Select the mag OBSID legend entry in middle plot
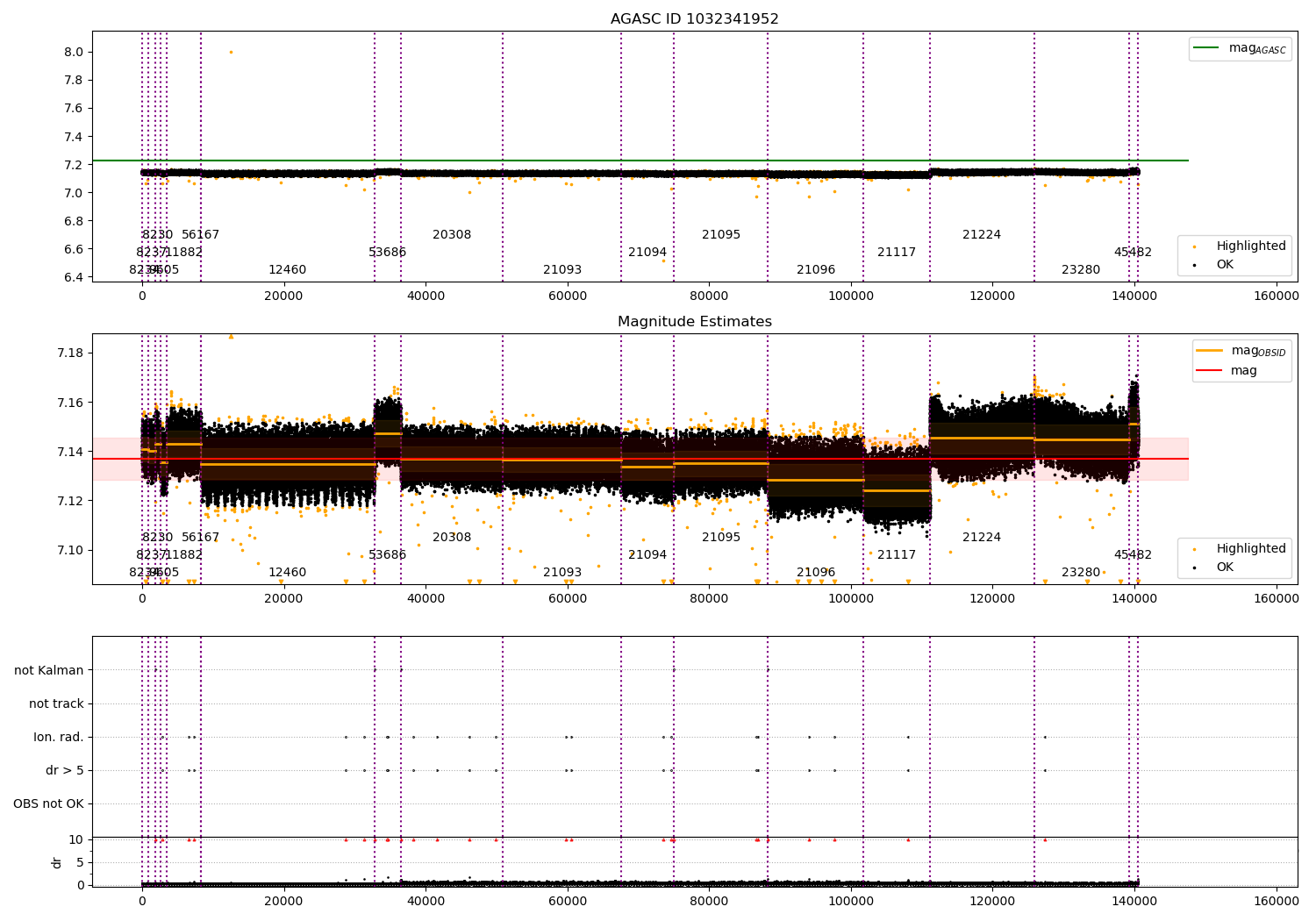 point(1241,351)
